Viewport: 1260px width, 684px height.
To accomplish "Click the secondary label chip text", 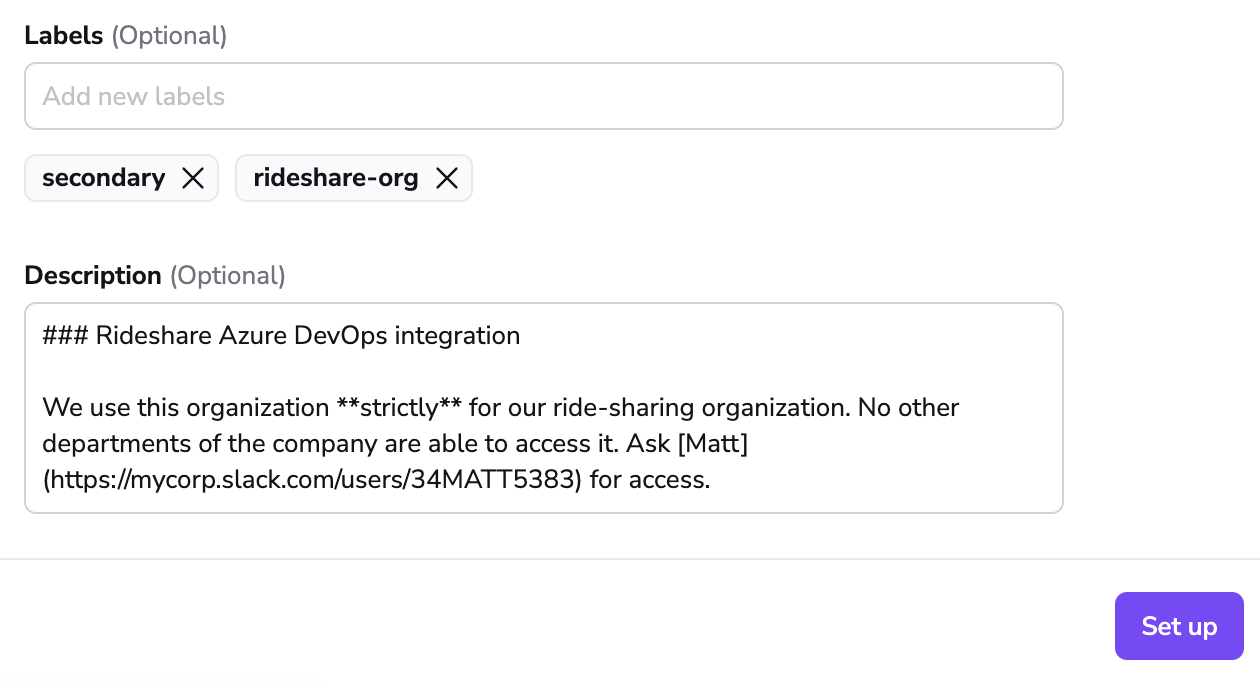I will pos(103,178).
